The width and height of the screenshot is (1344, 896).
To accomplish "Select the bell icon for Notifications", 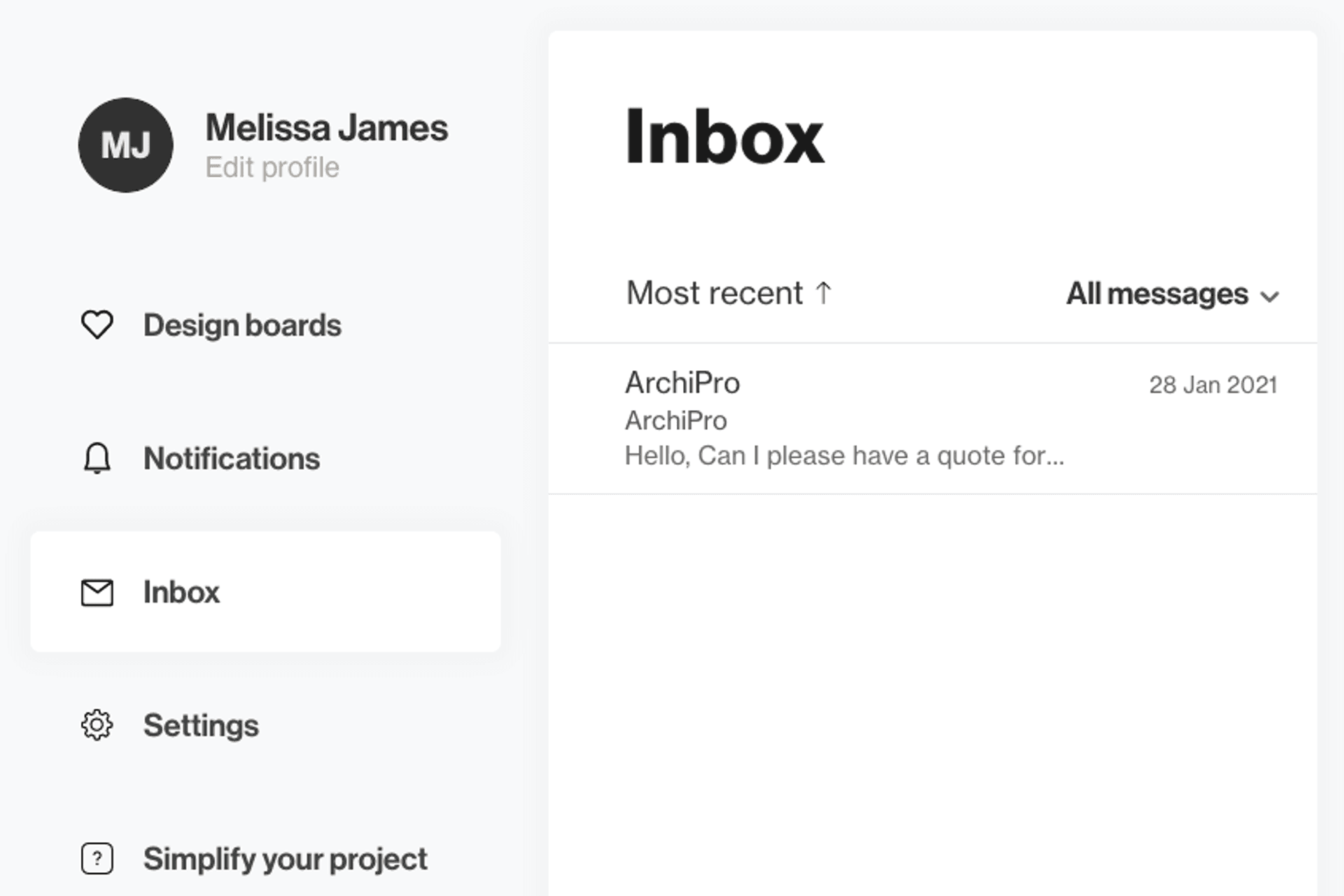I will click(98, 458).
